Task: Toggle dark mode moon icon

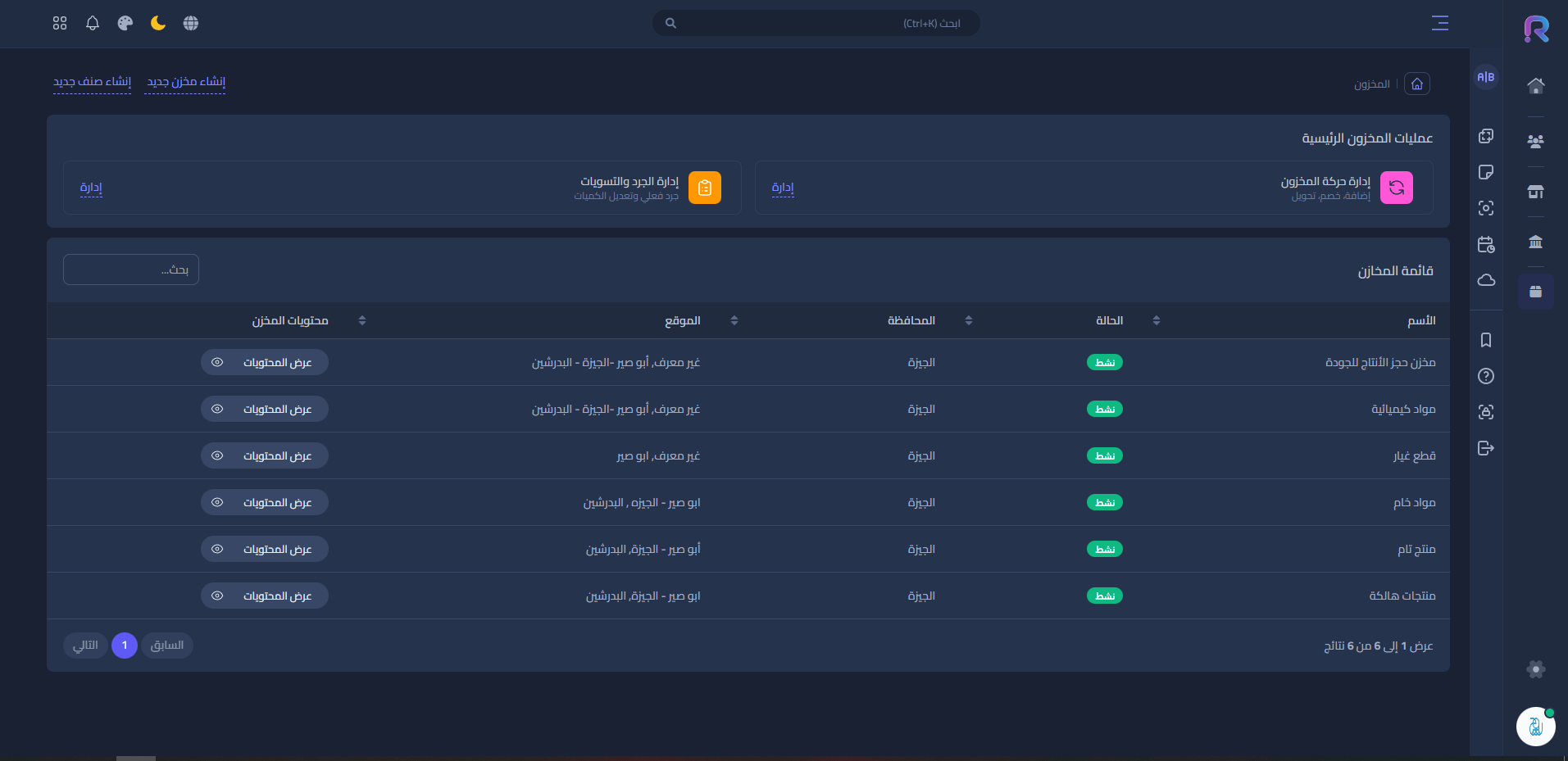Action: [x=158, y=23]
